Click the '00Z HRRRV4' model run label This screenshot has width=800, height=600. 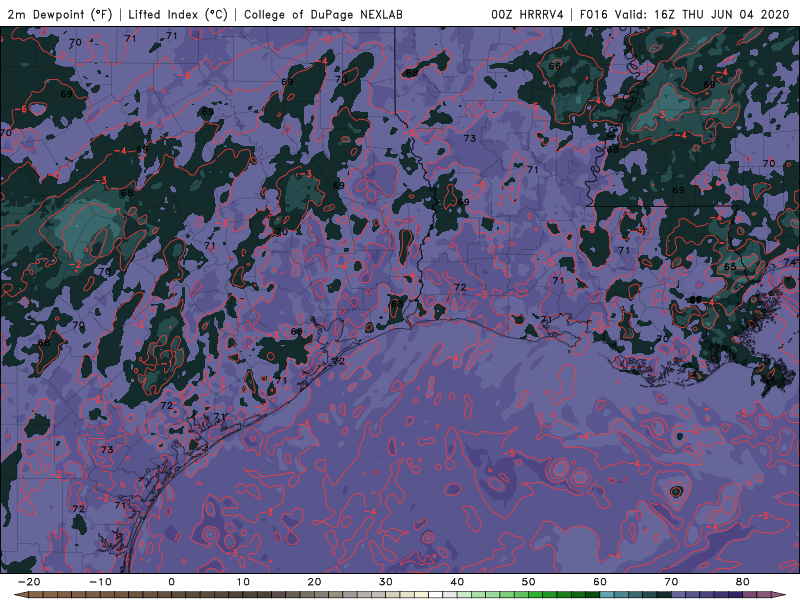pos(527,14)
